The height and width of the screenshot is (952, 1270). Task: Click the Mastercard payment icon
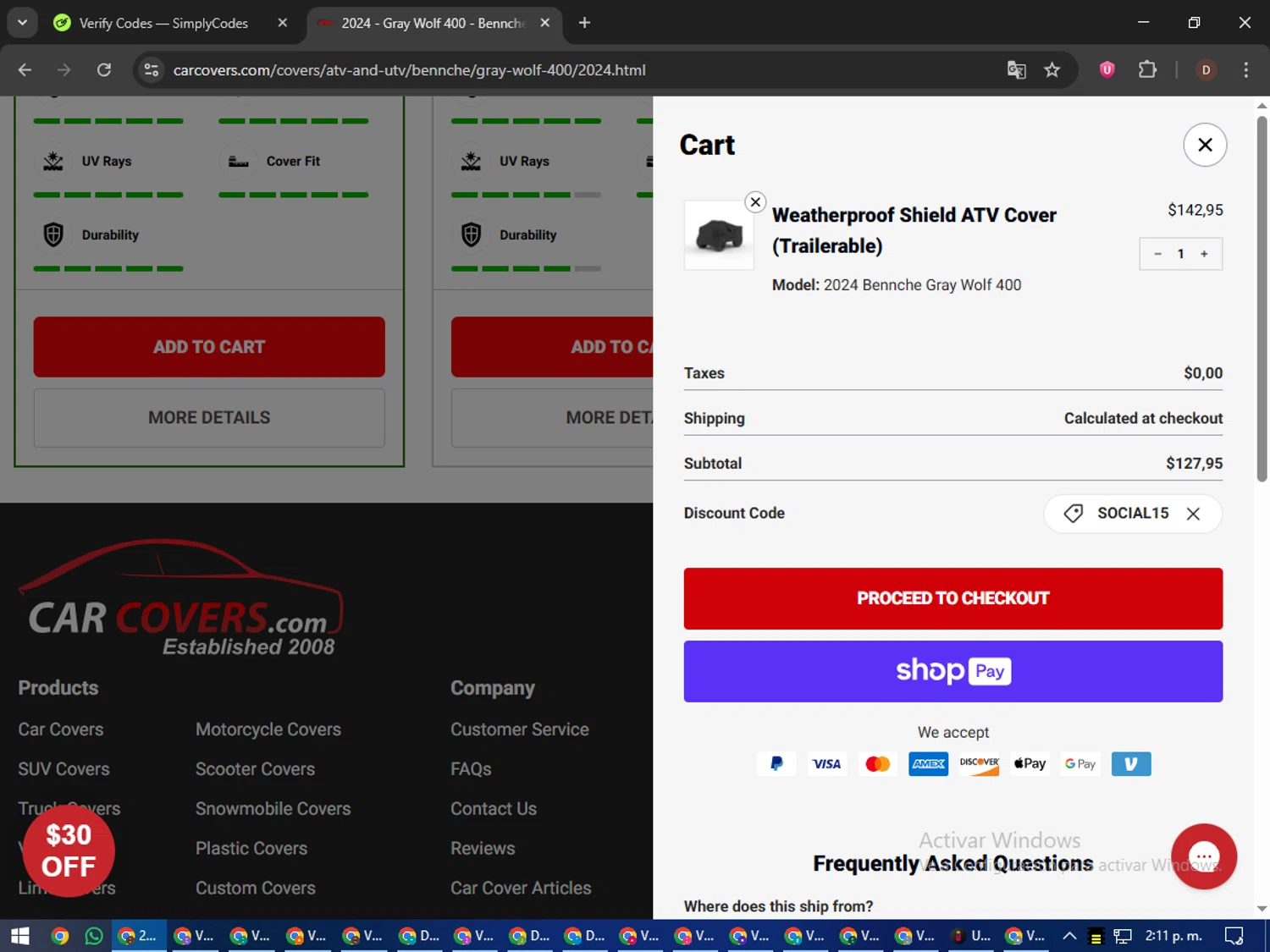point(878,764)
